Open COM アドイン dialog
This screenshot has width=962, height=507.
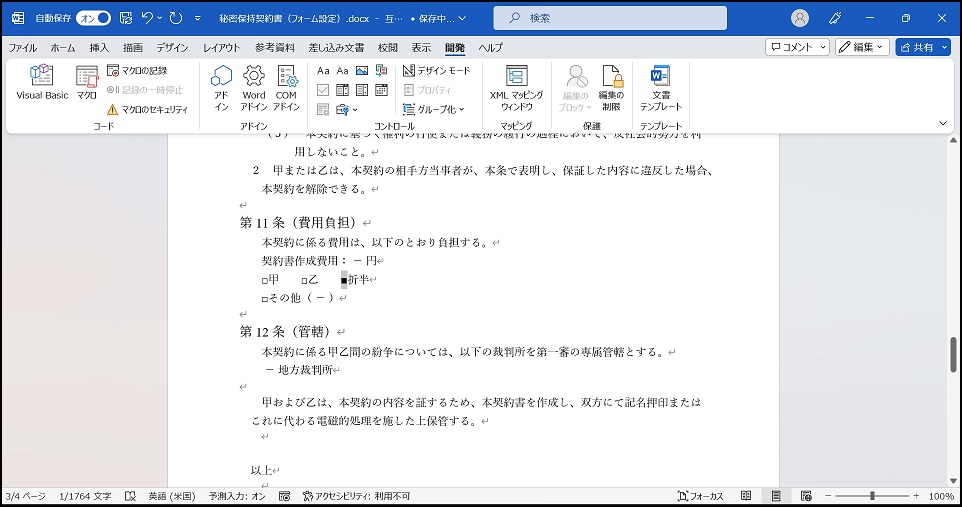(286, 88)
